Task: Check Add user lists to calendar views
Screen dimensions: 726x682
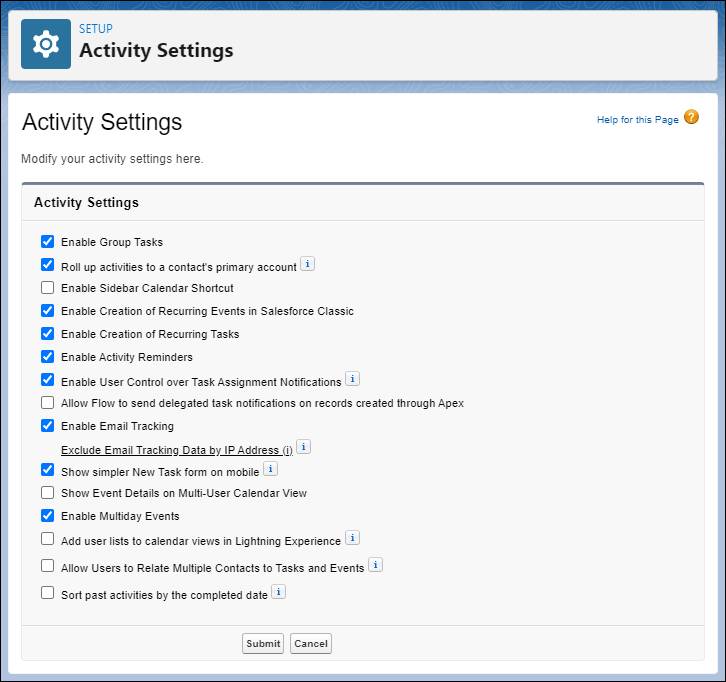Action: click(47, 538)
